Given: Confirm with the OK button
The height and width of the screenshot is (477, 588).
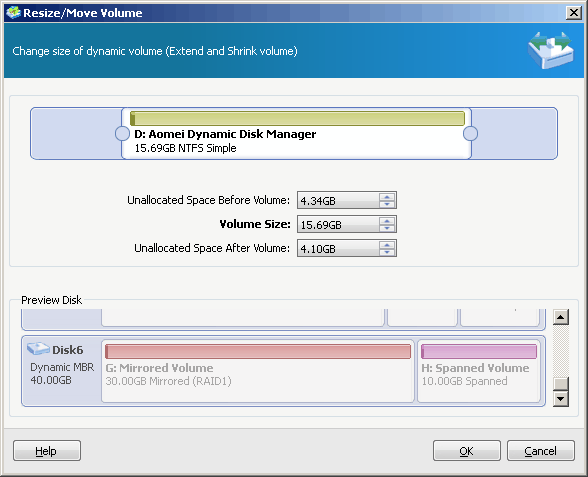Looking at the screenshot, I should click(x=466, y=450).
